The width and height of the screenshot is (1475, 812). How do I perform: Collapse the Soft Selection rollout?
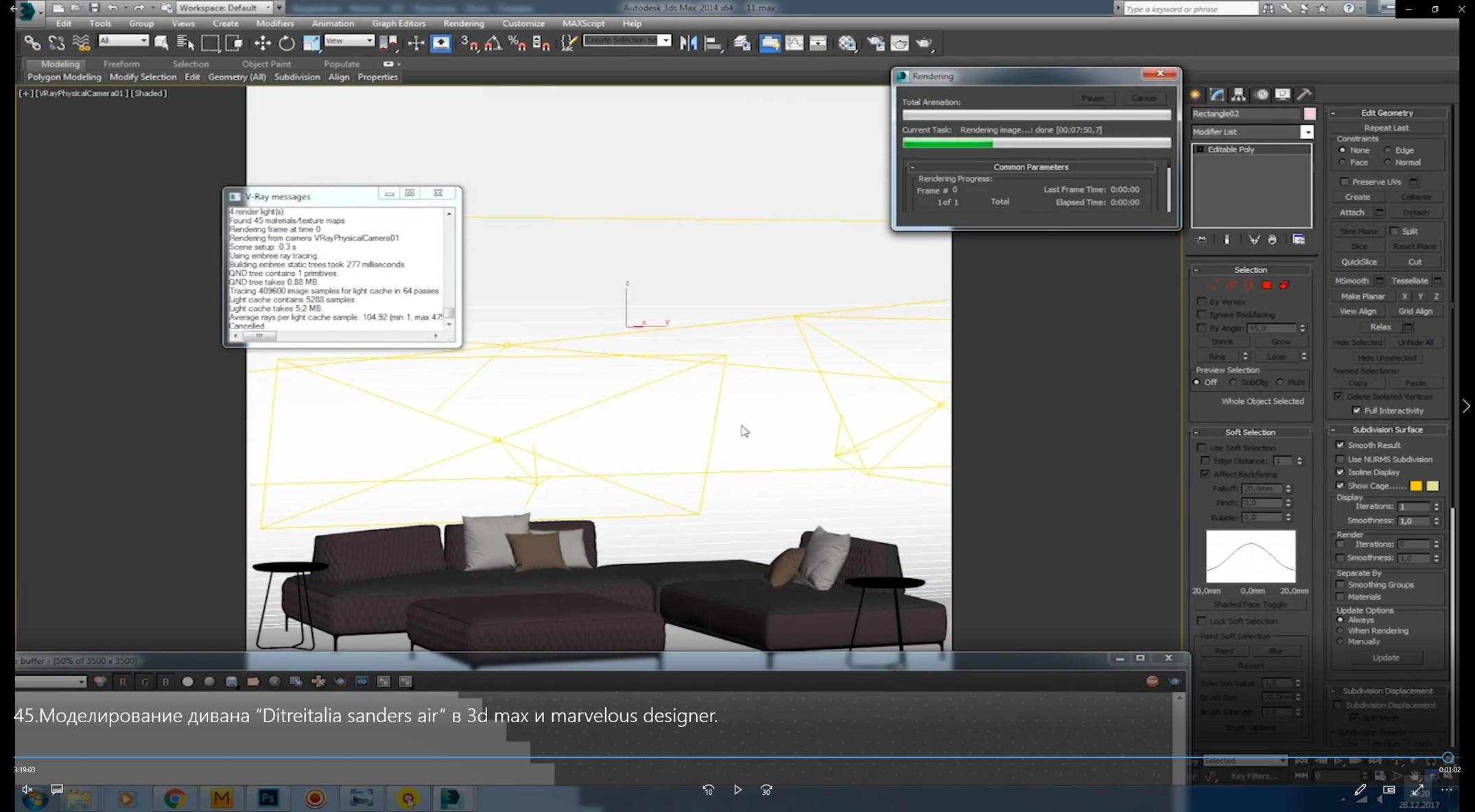(1250, 432)
